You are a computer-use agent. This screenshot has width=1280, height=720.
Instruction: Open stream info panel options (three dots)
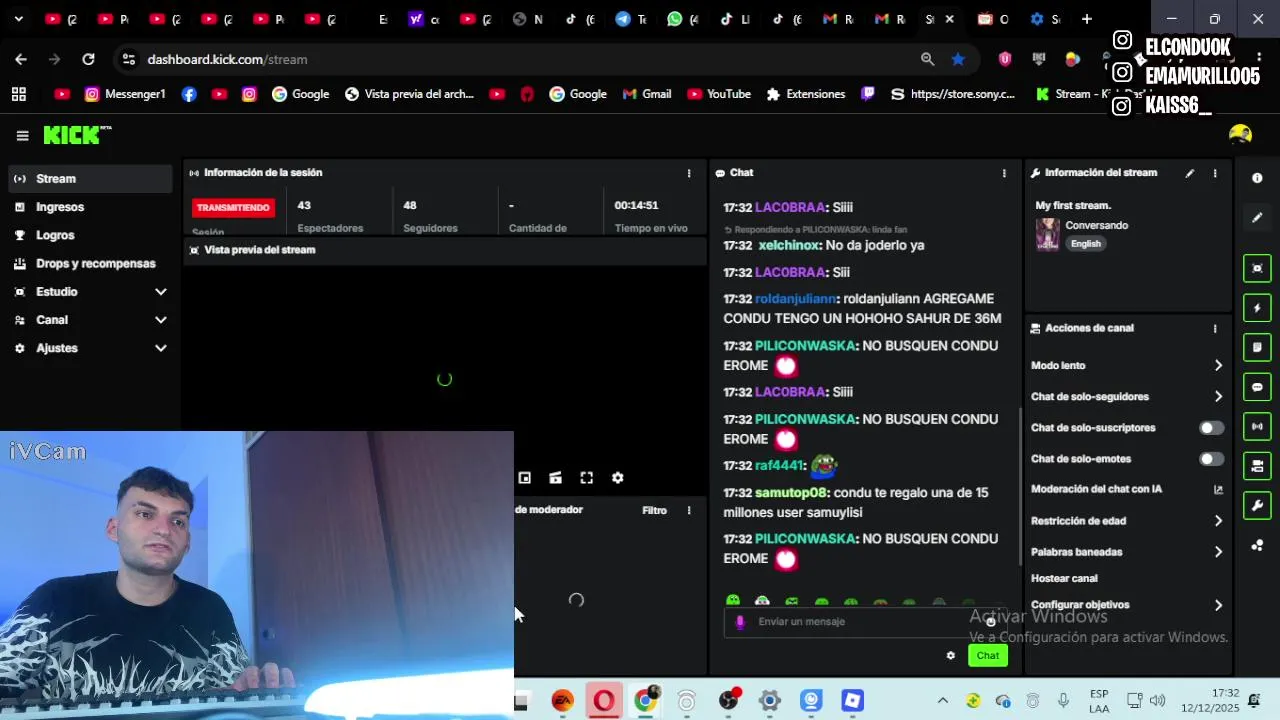1215,173
